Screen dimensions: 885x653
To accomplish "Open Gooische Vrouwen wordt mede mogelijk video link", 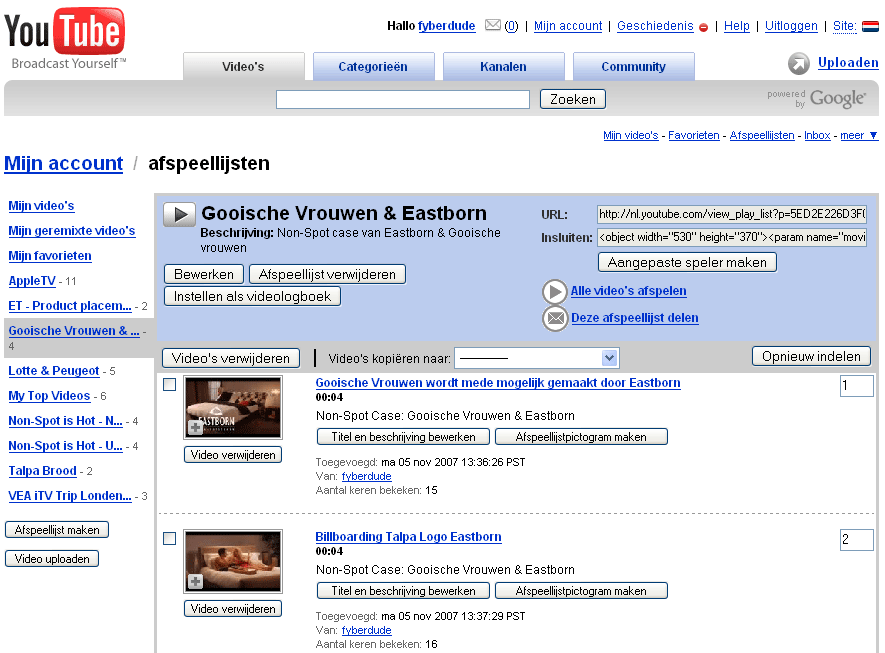I will coord(498,383).
